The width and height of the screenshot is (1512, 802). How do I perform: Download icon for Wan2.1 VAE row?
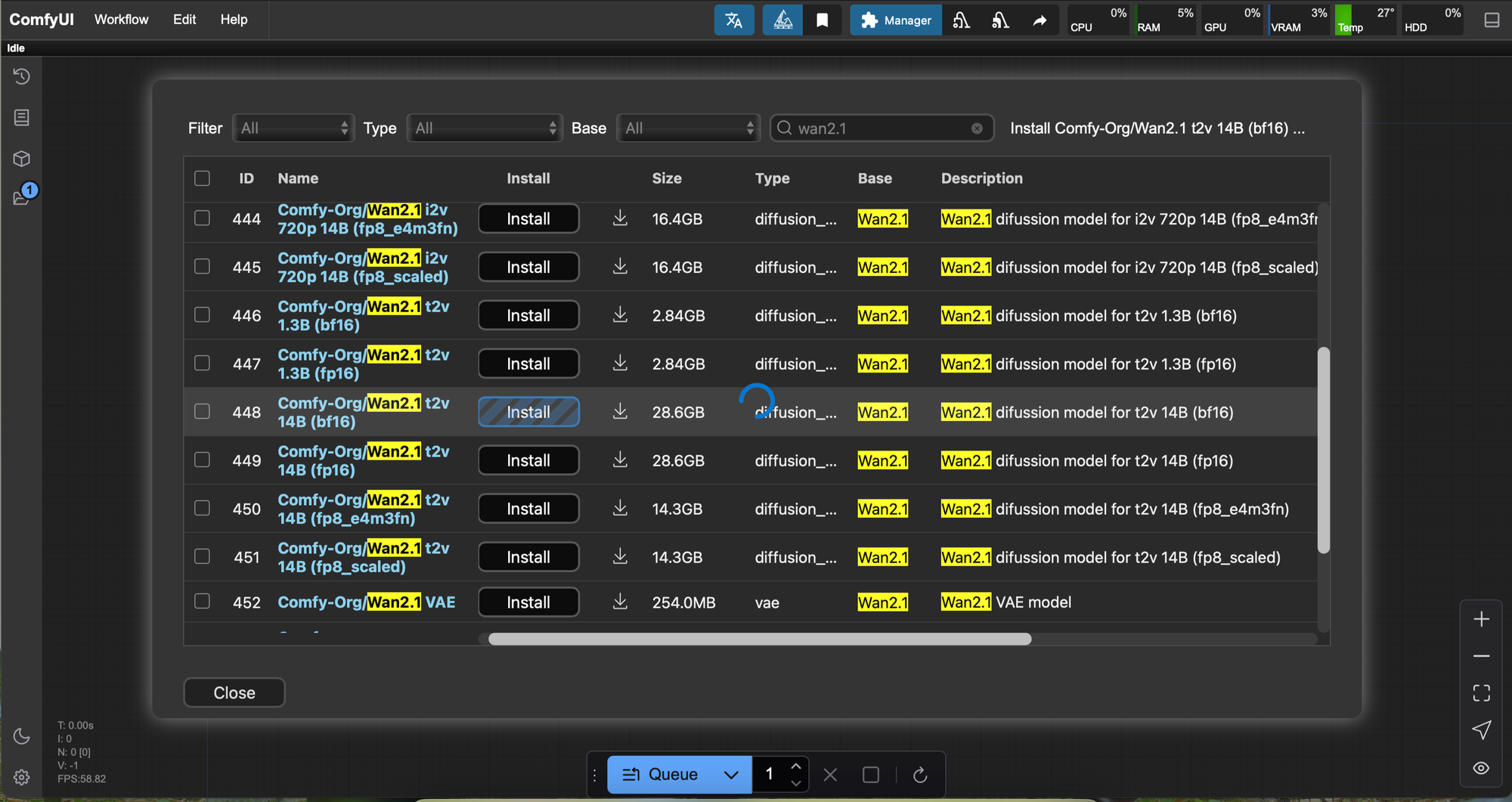(x=620, y=602)
